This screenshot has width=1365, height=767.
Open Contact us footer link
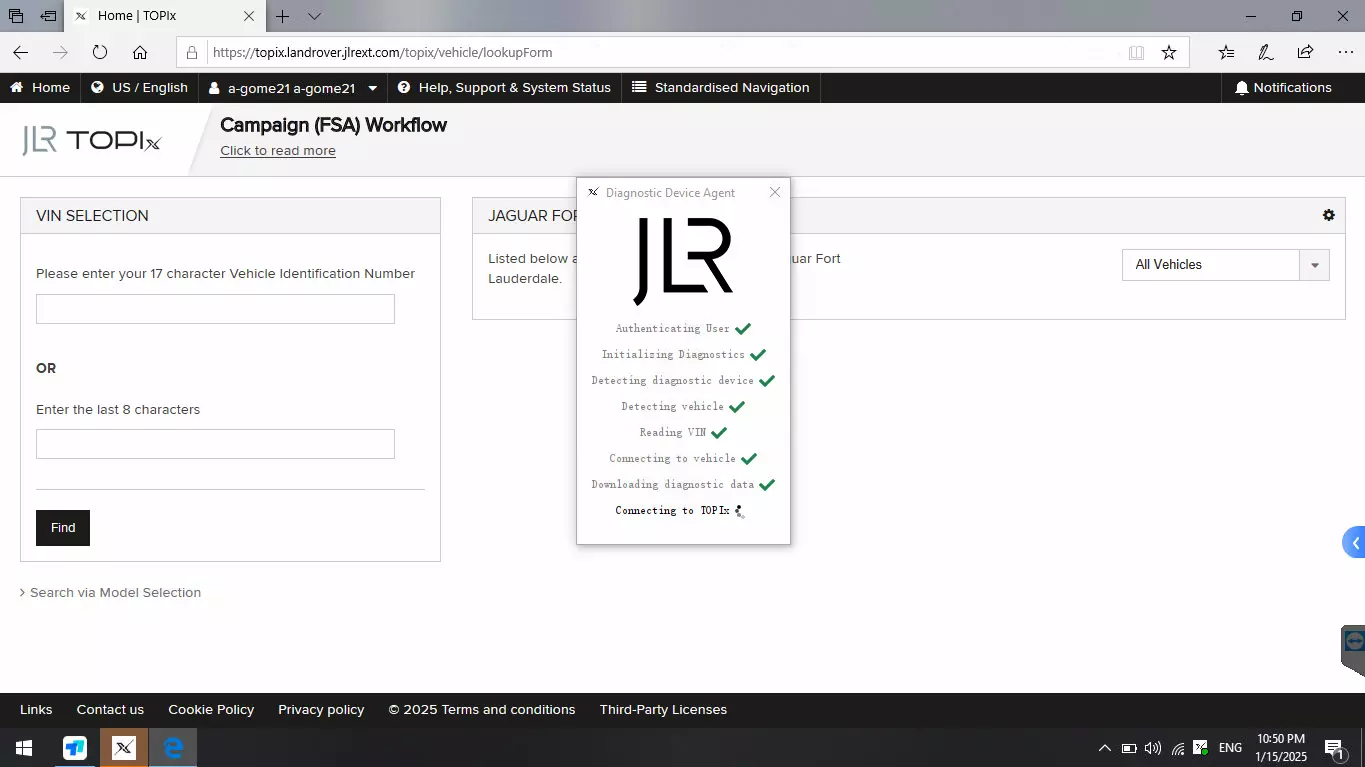click(110, 710)
